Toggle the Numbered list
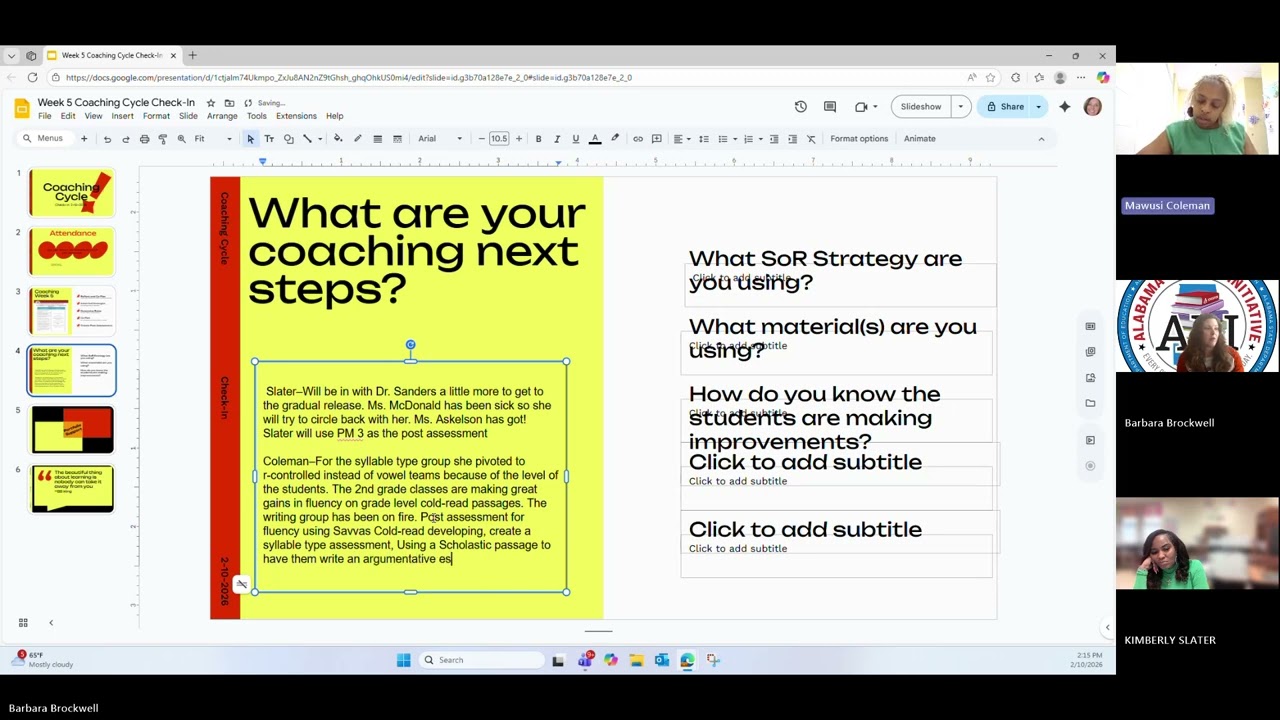Image resolution: width=1280 pixels, height=720 pixels. [748, 139]
